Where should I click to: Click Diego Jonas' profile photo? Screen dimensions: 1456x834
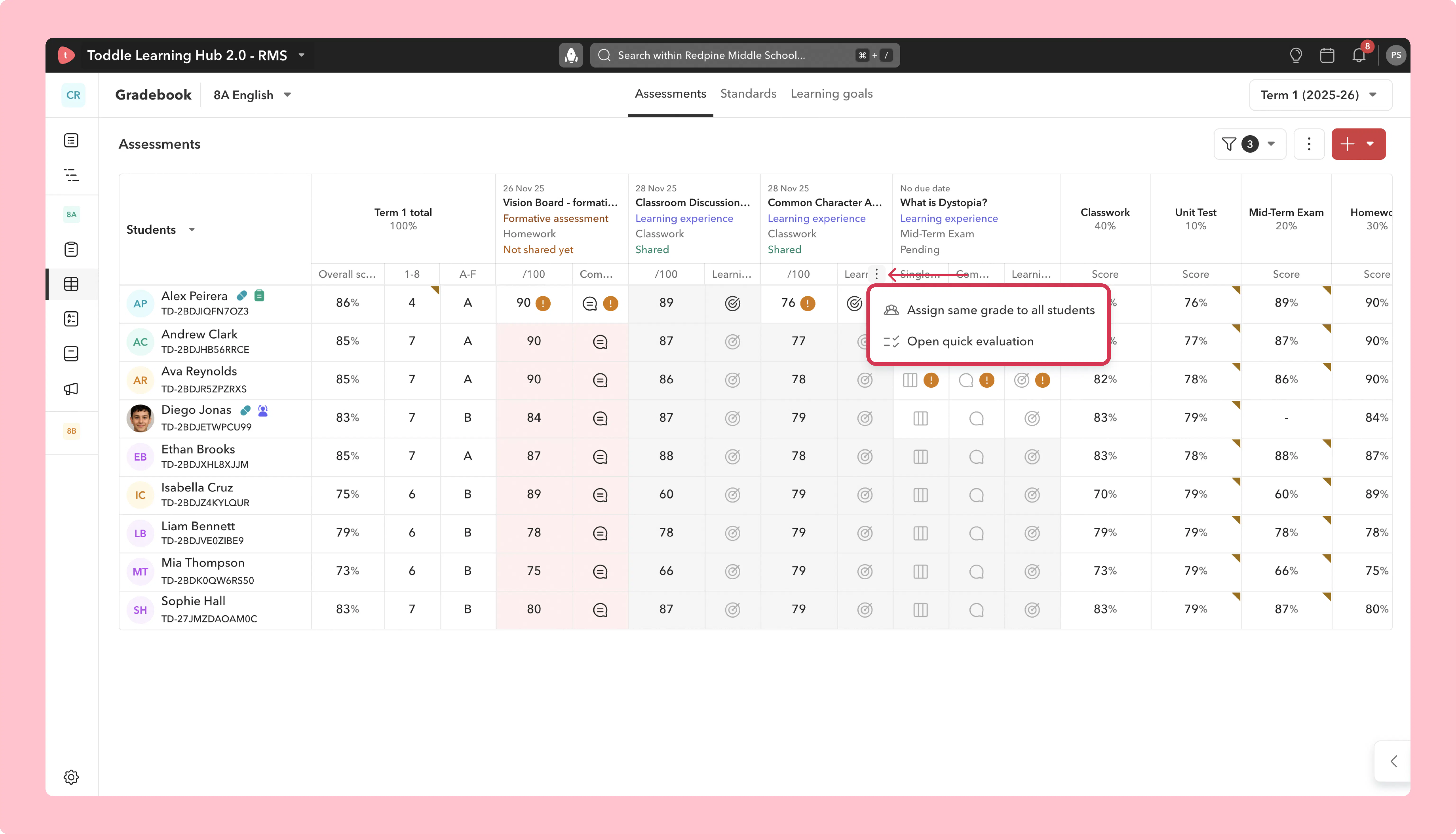(140, 418)
